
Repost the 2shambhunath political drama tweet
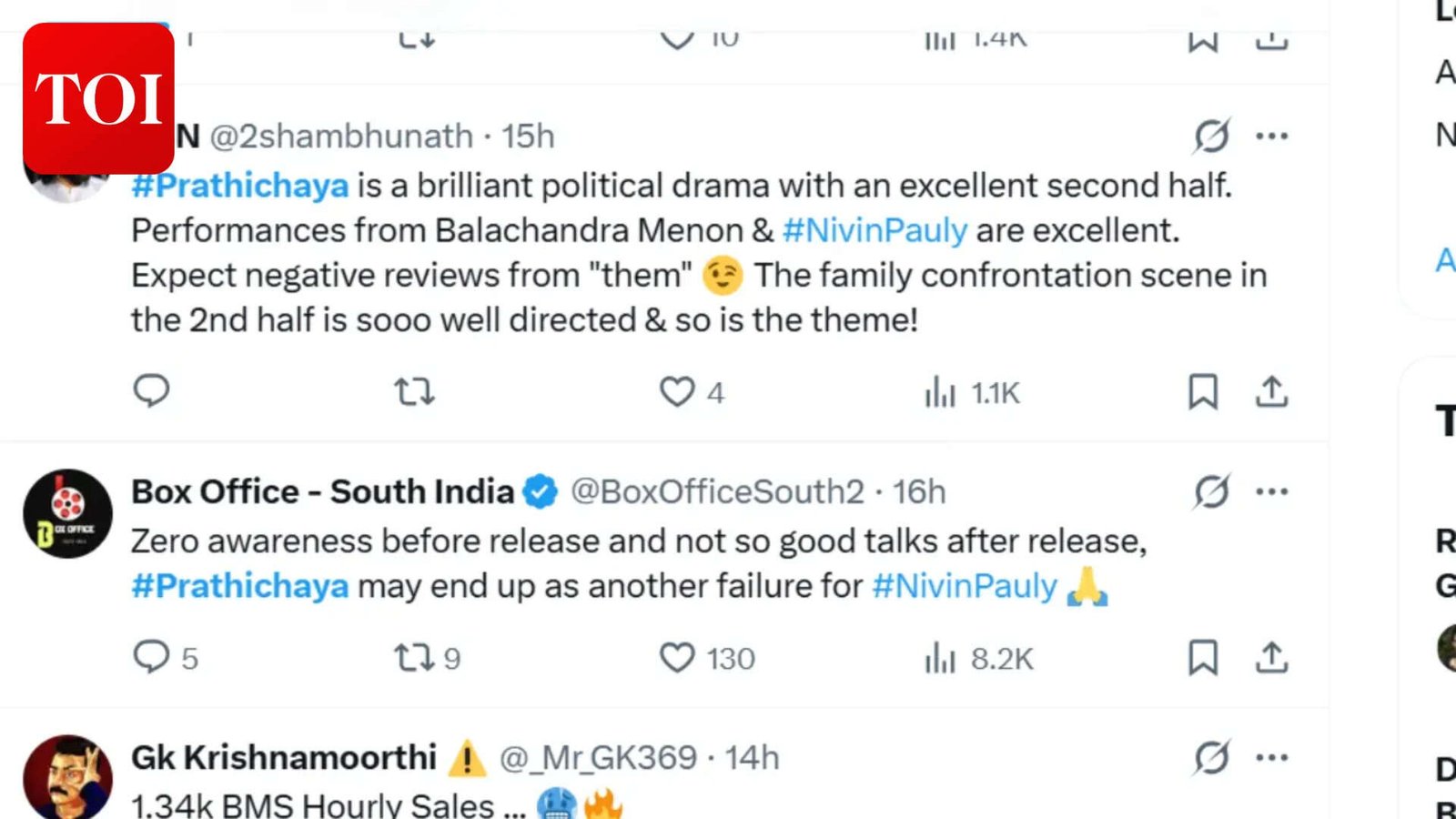tap(414, 392)
